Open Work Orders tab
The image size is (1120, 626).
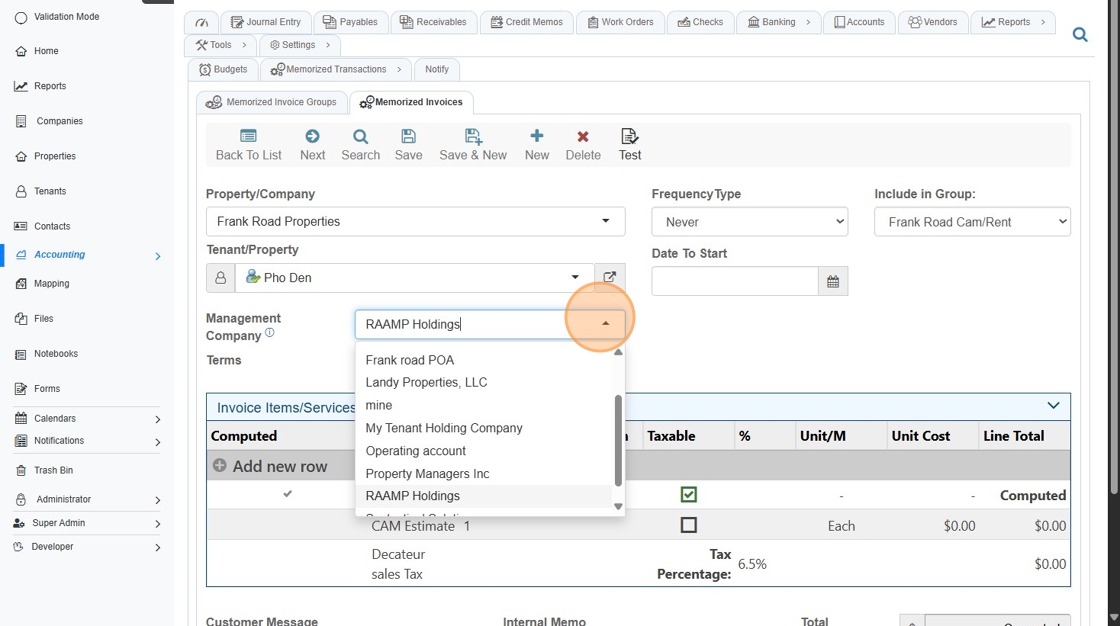click(x=620, y=22)
